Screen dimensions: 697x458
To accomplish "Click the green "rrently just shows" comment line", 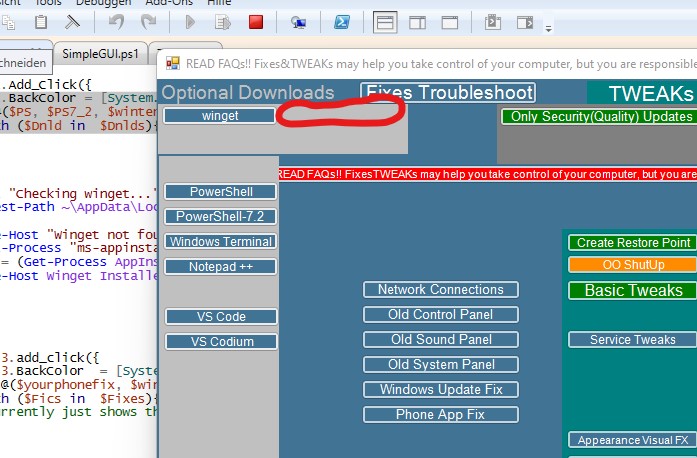I will pyautogui.click(x=78, y=412).
